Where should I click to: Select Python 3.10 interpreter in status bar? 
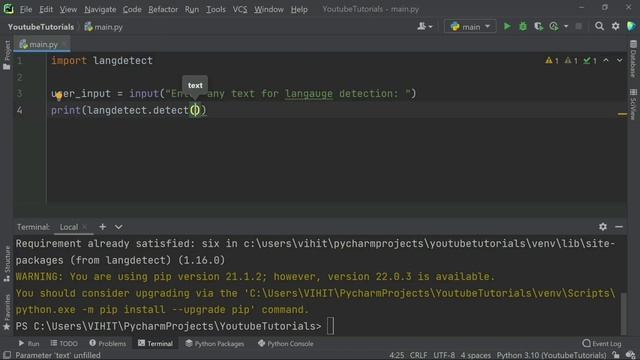[551, 355]
